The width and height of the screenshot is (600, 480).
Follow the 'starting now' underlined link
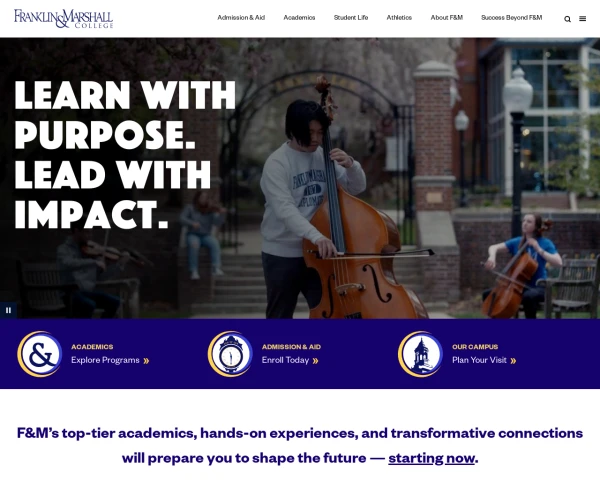(x=431, y=458)
